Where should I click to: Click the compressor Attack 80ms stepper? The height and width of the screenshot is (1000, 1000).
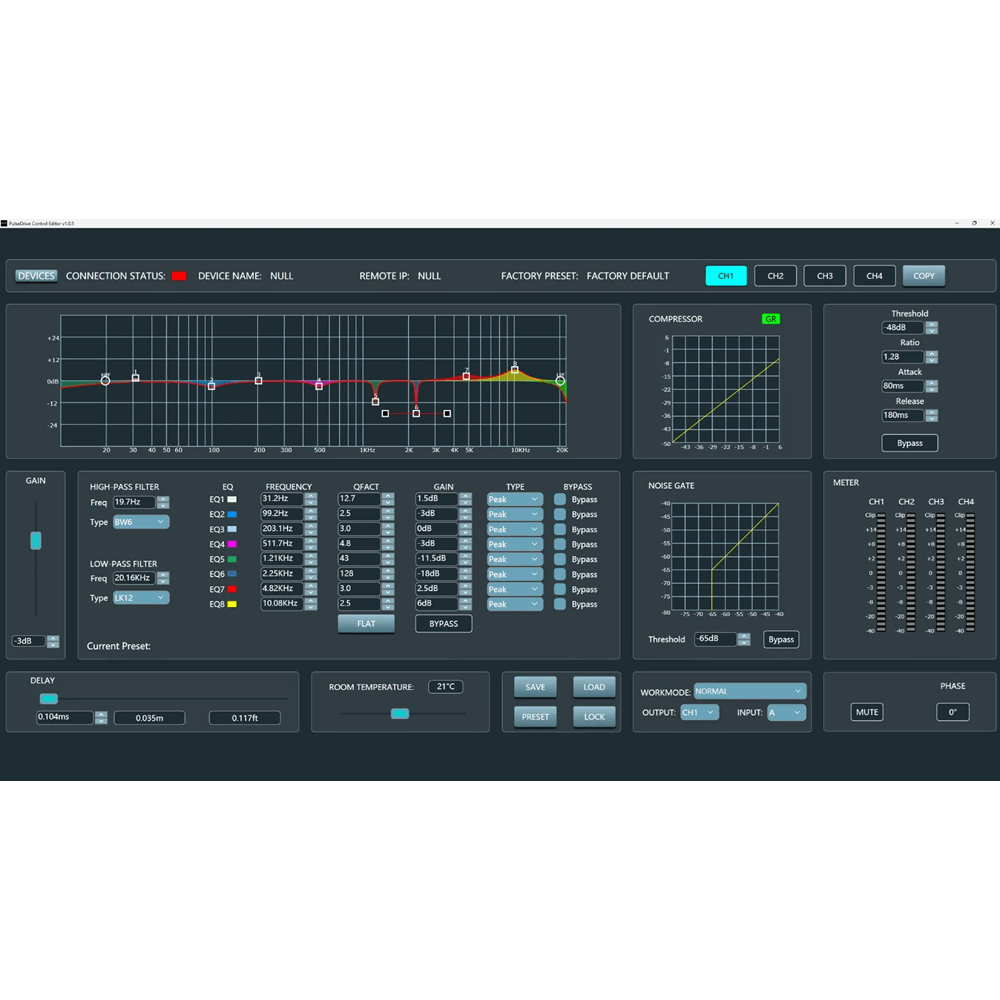(932, 386)
